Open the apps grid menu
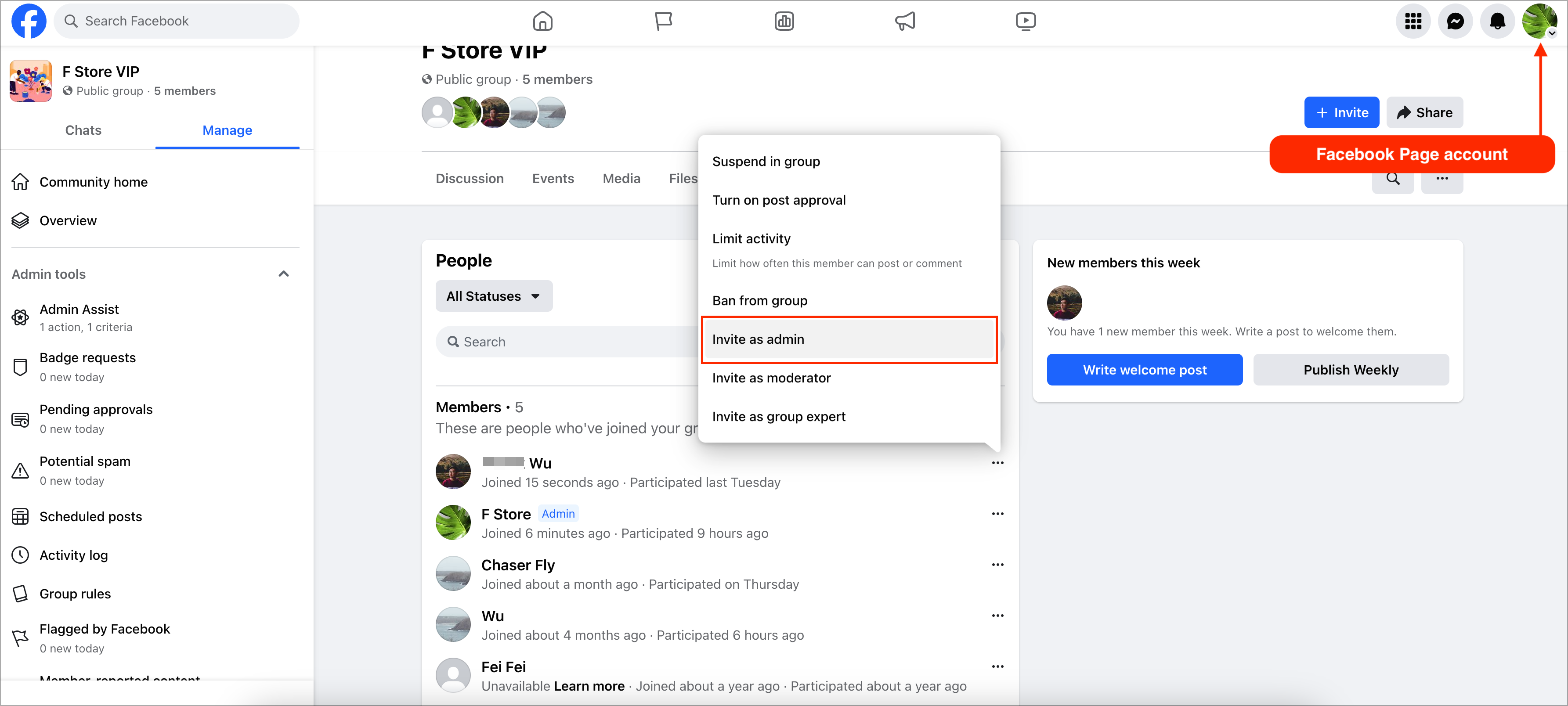The height and width of the screenshot is (706, 1568). [x=1413, y=22]
